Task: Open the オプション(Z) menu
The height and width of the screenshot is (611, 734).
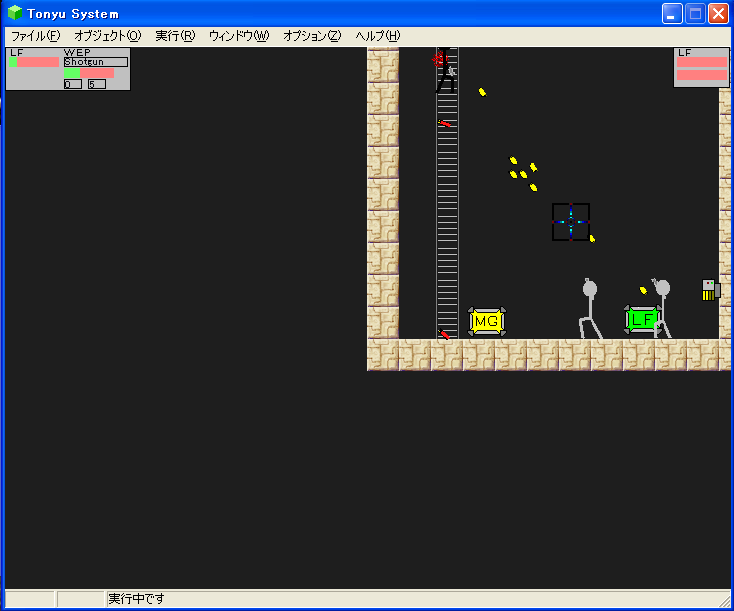Action: [312, 36]
